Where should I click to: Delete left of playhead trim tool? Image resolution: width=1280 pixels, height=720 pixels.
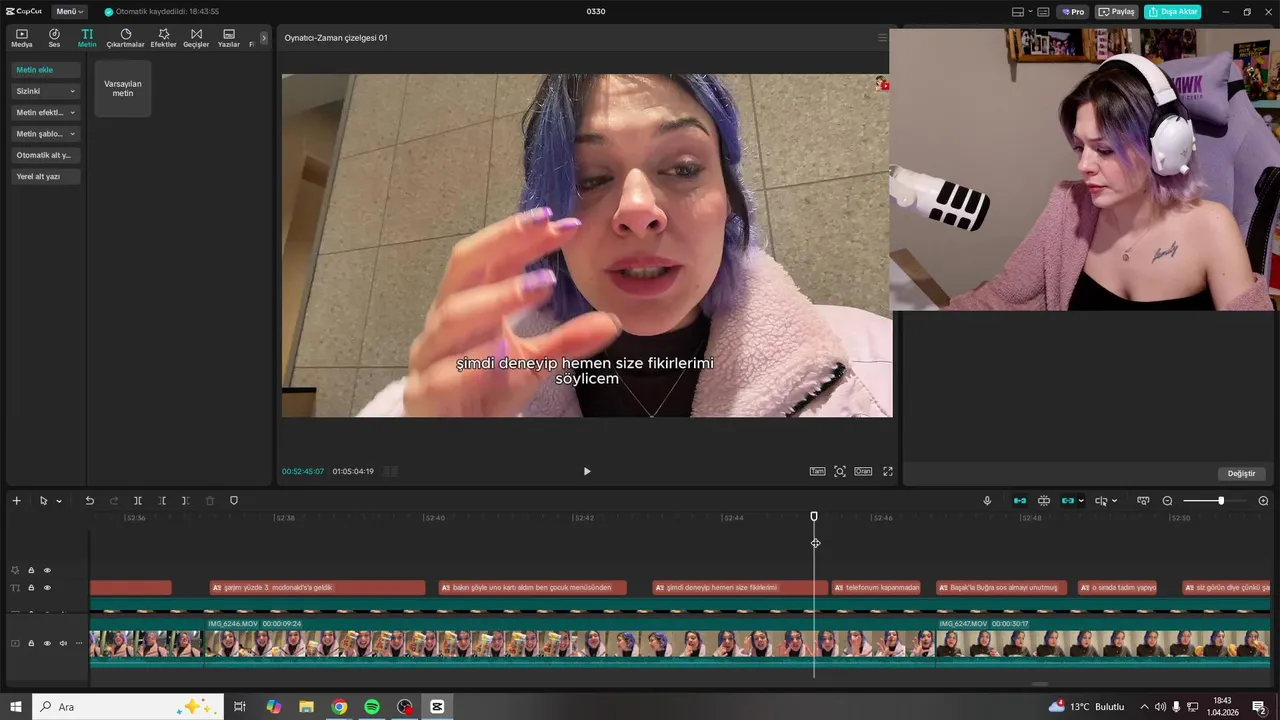[x=162, y=501]
